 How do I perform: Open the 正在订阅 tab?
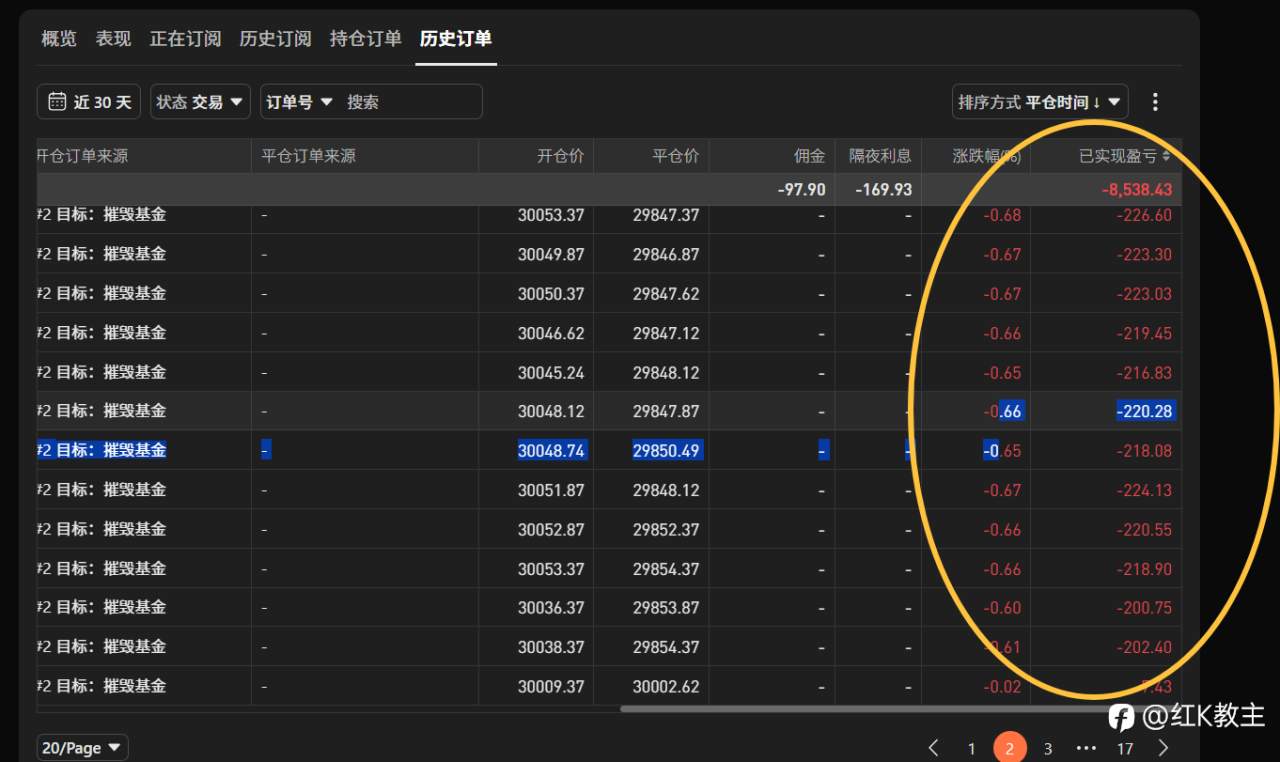tap(185, 38)
